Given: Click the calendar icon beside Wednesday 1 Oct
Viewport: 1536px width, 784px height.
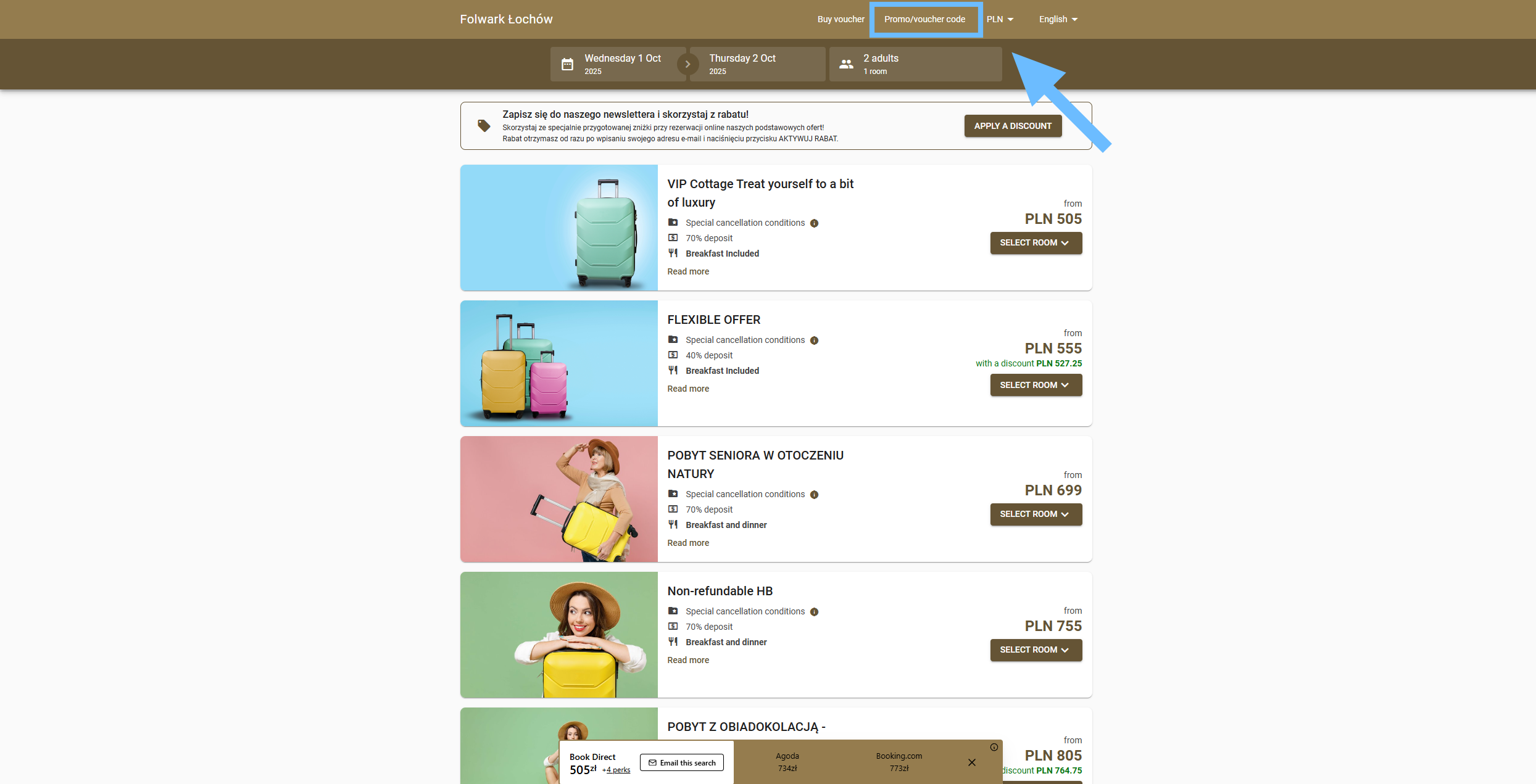Looking at the screenshot, I should coord(567,64).
